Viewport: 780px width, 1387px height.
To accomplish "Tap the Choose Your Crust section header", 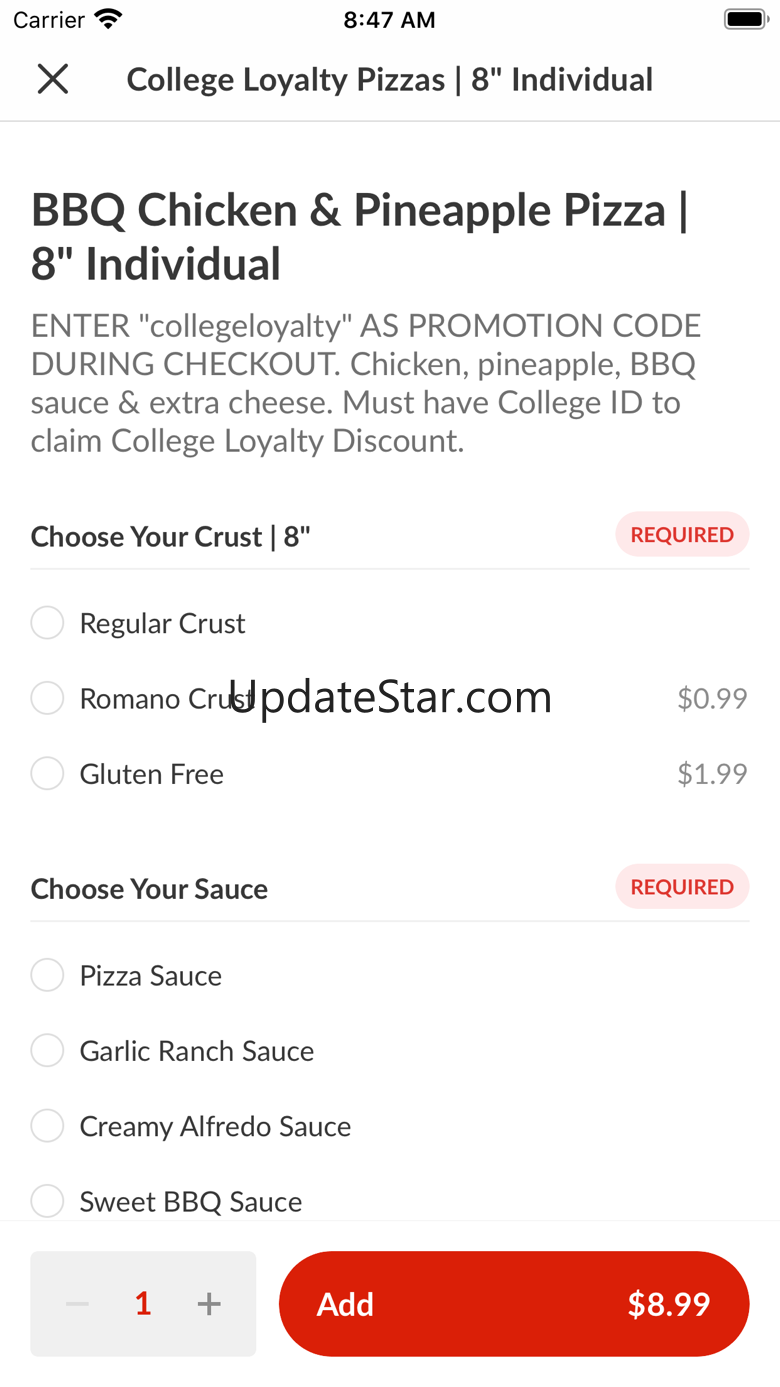I will pos(171,537).
